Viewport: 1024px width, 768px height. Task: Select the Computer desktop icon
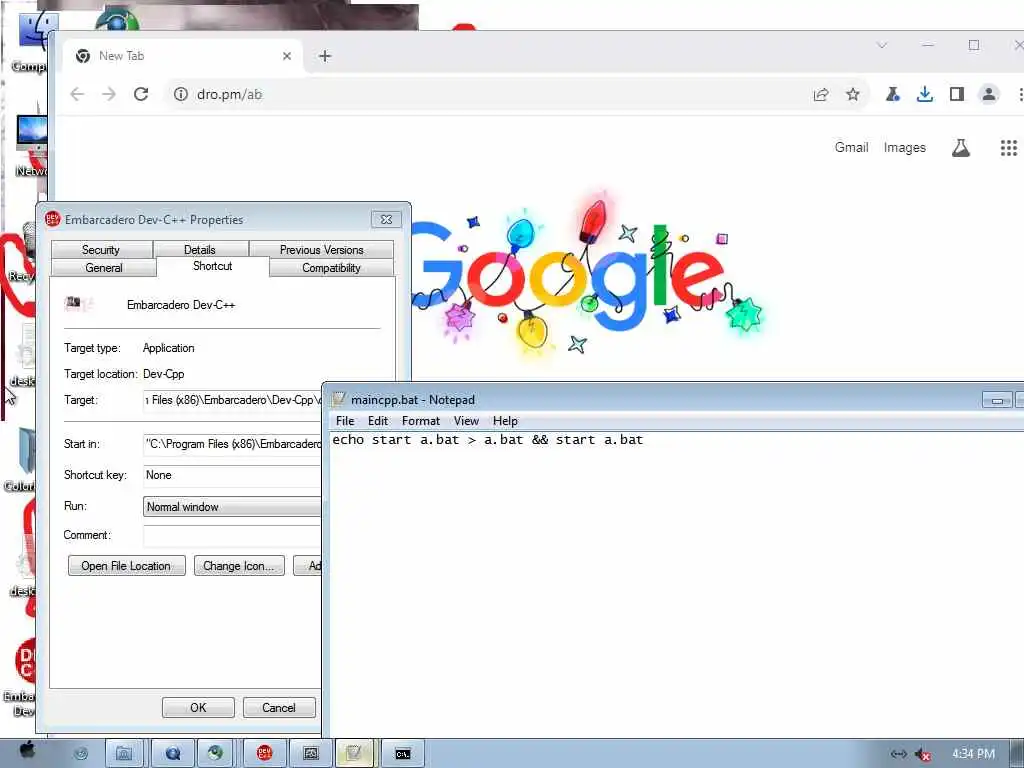(29, 40)
